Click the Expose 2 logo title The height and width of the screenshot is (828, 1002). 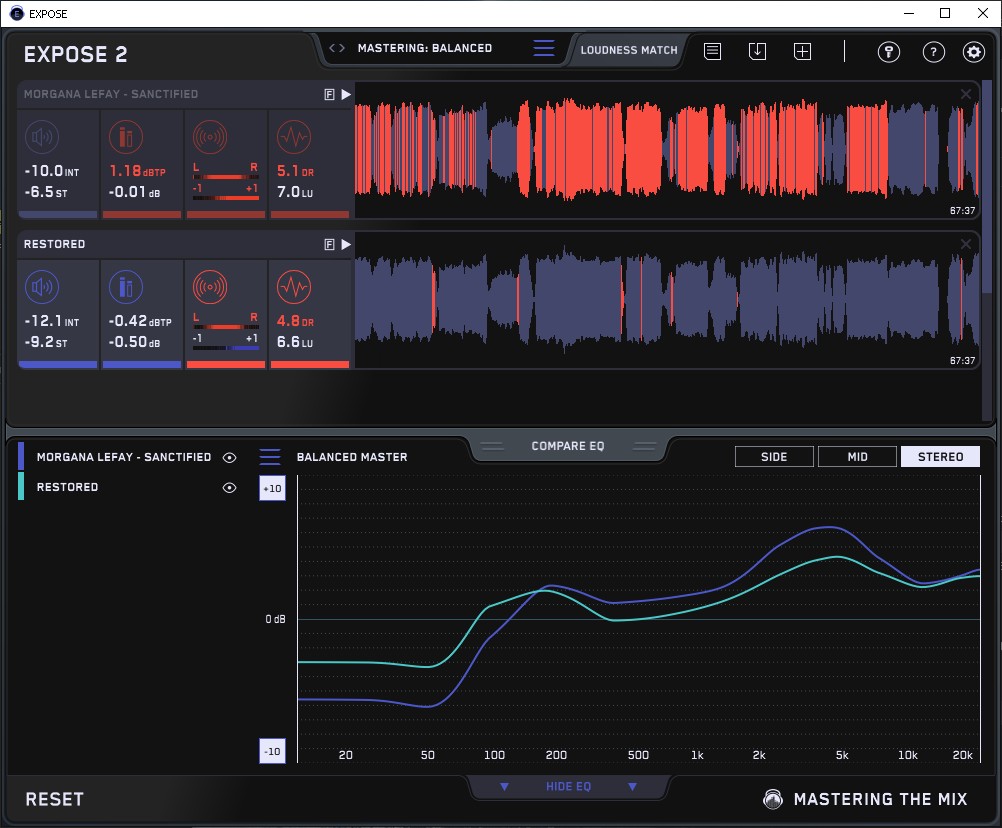click(x=75, y=54)
